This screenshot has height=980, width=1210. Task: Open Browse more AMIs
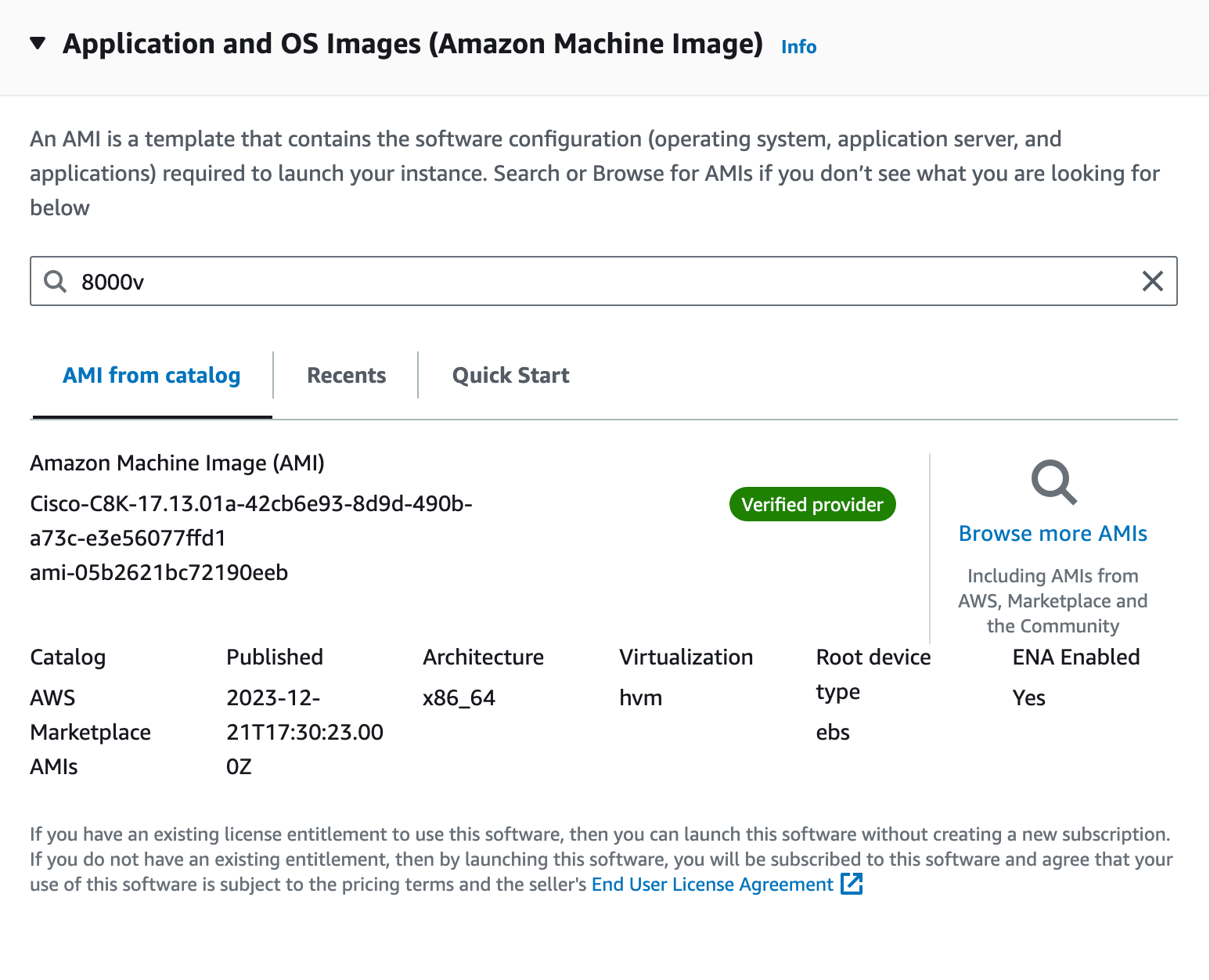pos(1052,533)
